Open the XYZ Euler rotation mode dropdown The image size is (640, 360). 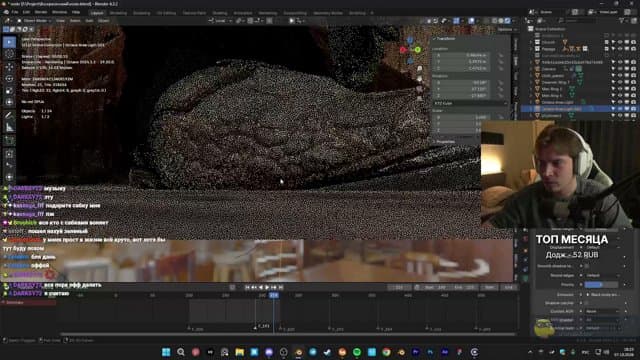point(470,103)
